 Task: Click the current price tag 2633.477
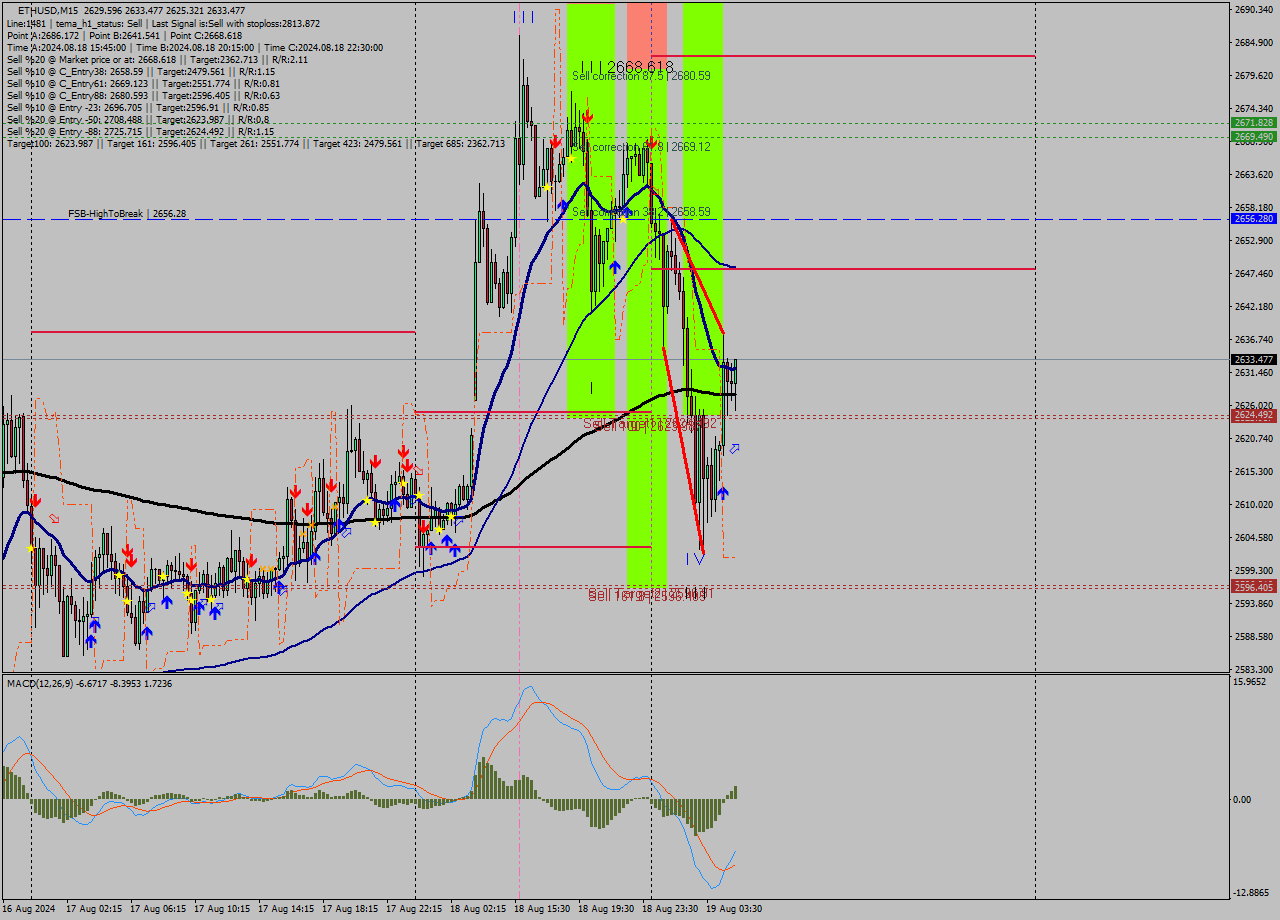point(1253,359)
